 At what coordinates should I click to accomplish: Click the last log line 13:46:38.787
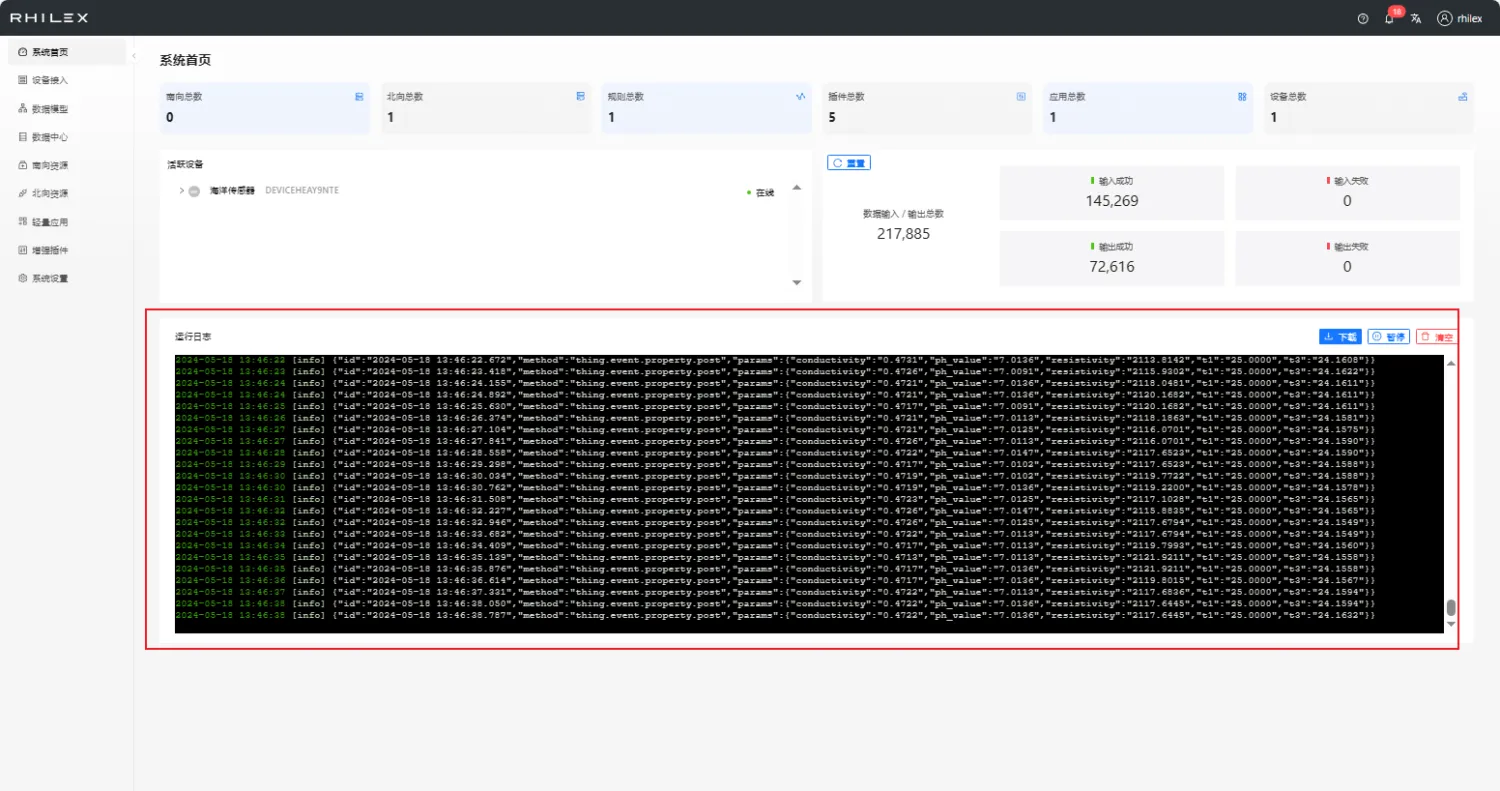pyautogui.click(x=775, y=615)
